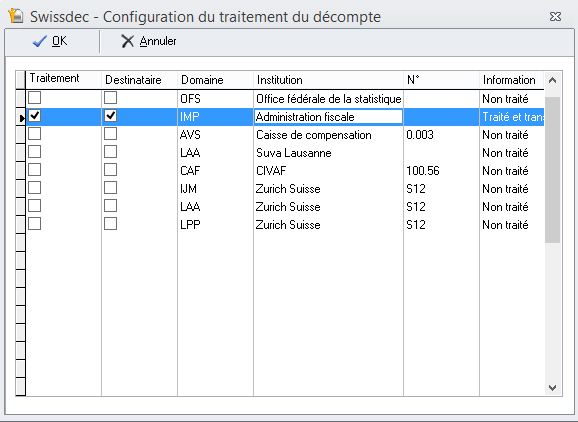This screenshot has width=578, height=422.
Task: Click the X icon beside Annuler
Action: point(128,41)
